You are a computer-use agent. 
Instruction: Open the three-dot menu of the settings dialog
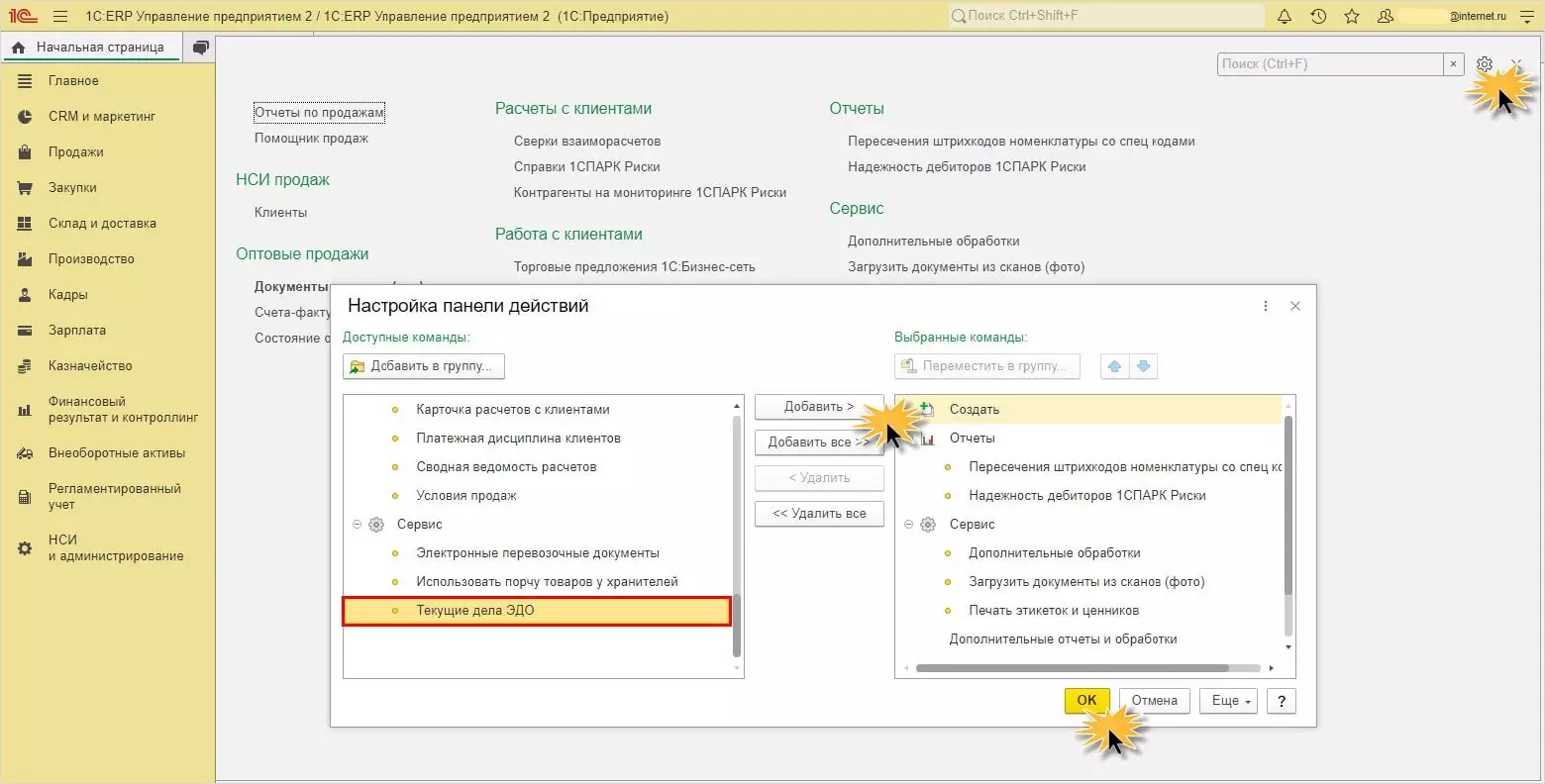[x=1265, y=306]
